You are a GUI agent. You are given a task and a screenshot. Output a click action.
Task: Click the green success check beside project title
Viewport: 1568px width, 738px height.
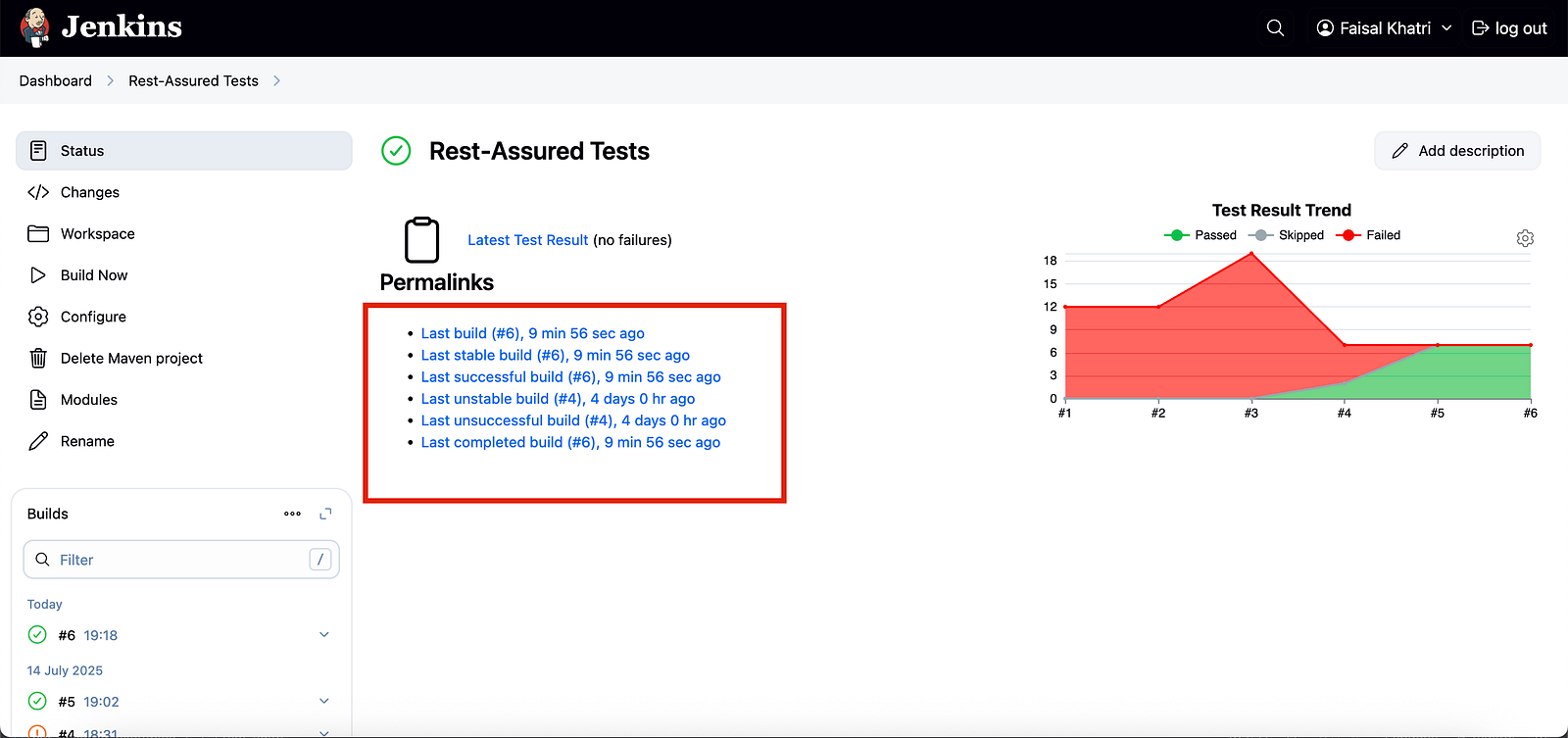tap(396, 151)
